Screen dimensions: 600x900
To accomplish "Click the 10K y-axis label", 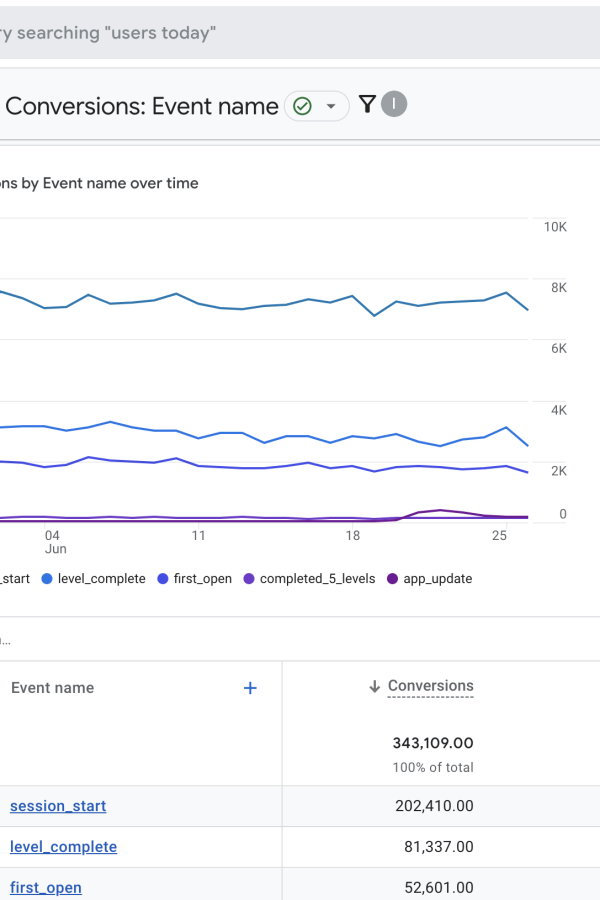I will (x=555, y=227).
